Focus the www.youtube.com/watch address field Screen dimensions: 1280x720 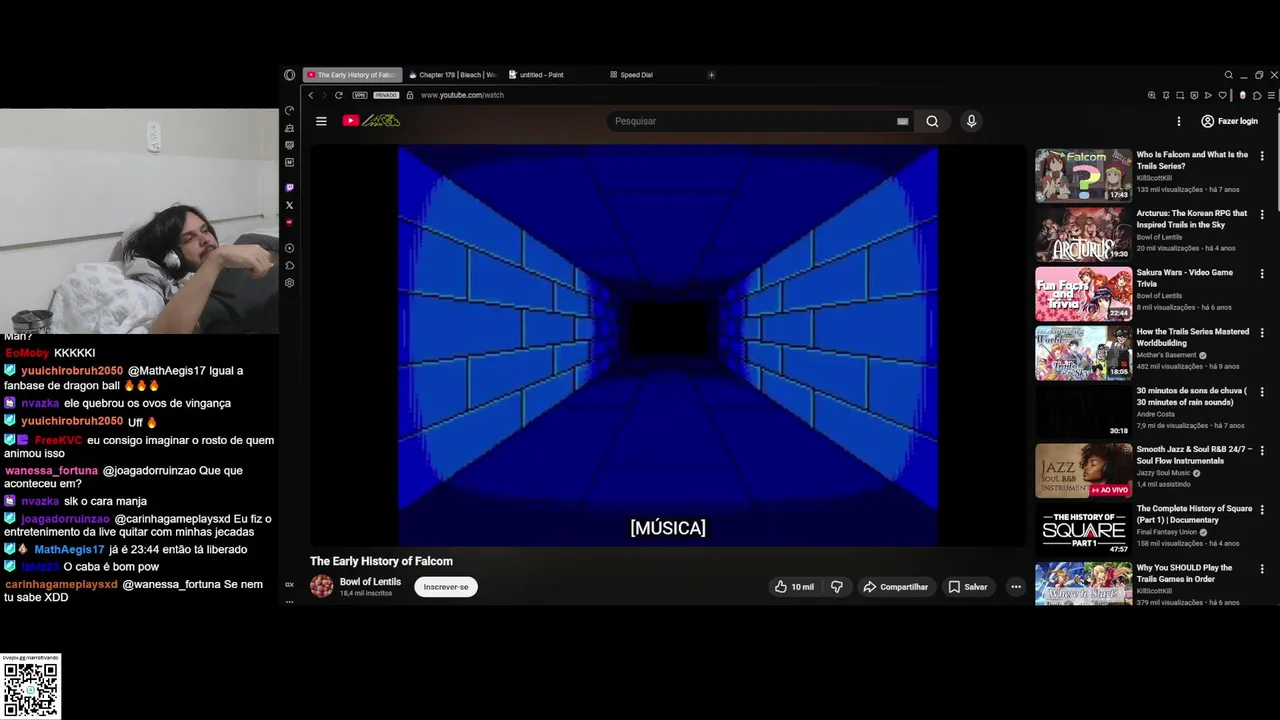[x=462, y=95]
